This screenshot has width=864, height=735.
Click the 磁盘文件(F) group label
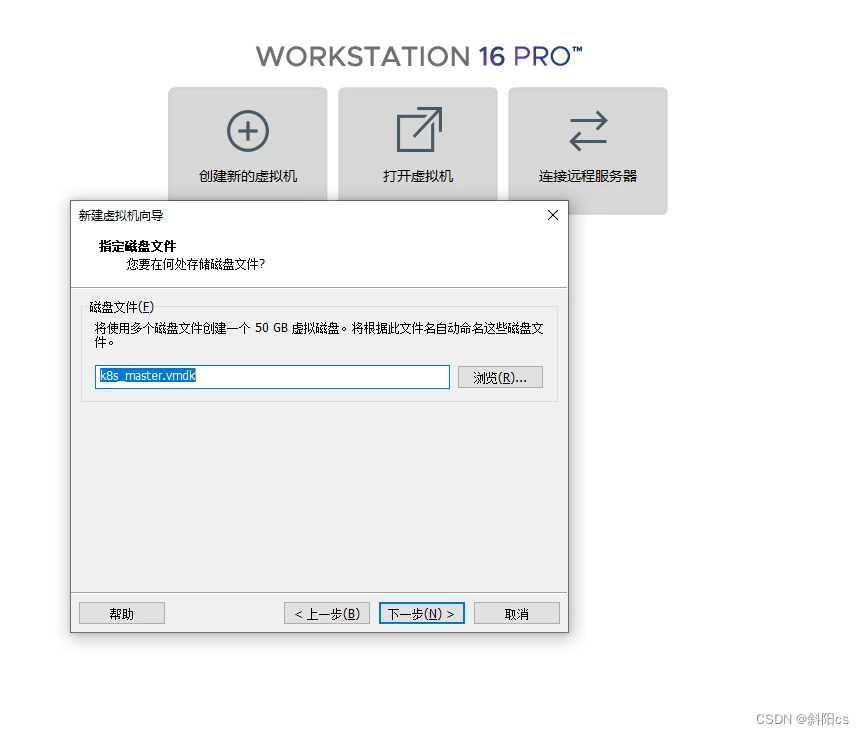[122, 306]
